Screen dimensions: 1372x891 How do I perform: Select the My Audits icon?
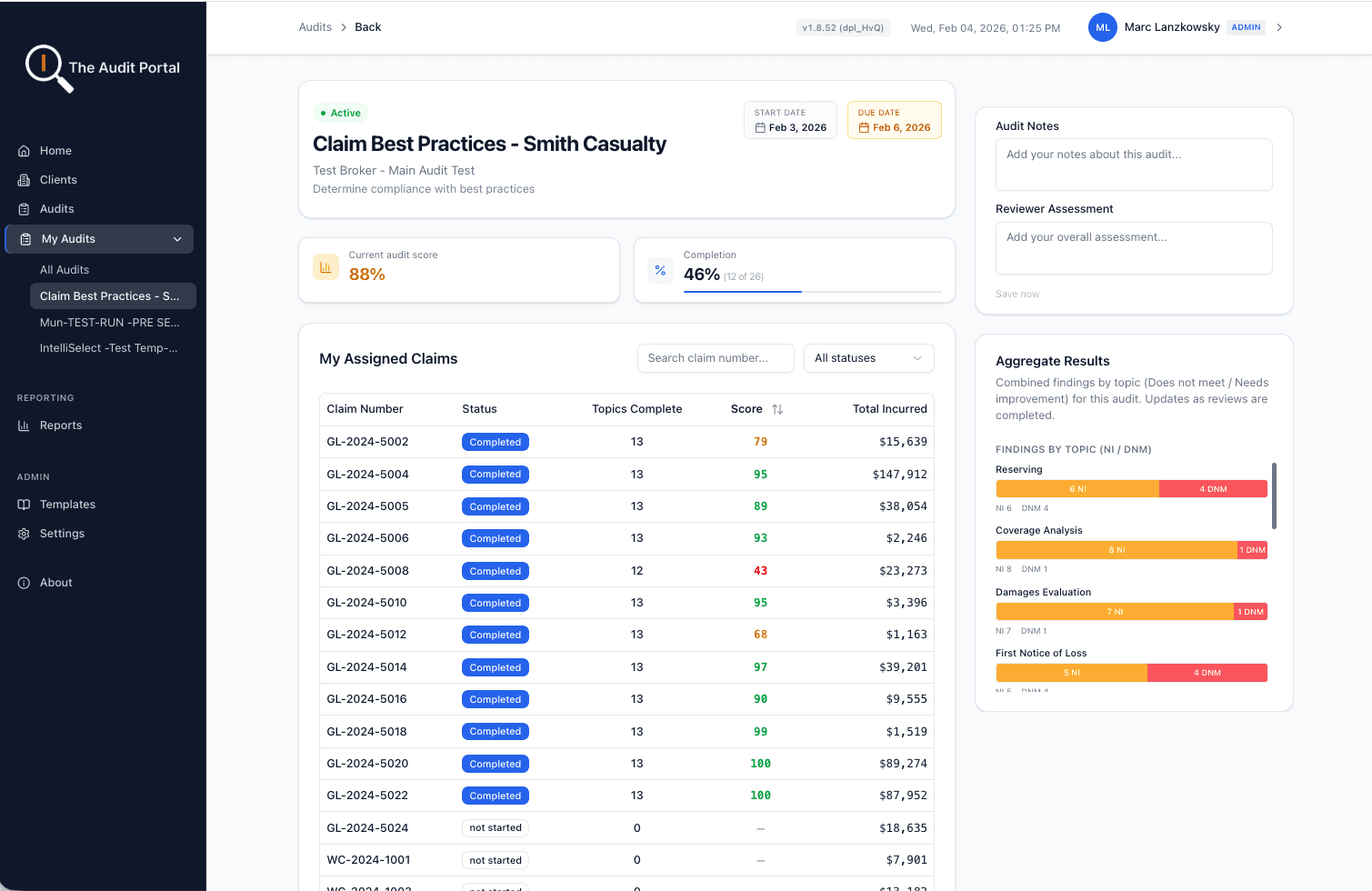coord(23,238)
